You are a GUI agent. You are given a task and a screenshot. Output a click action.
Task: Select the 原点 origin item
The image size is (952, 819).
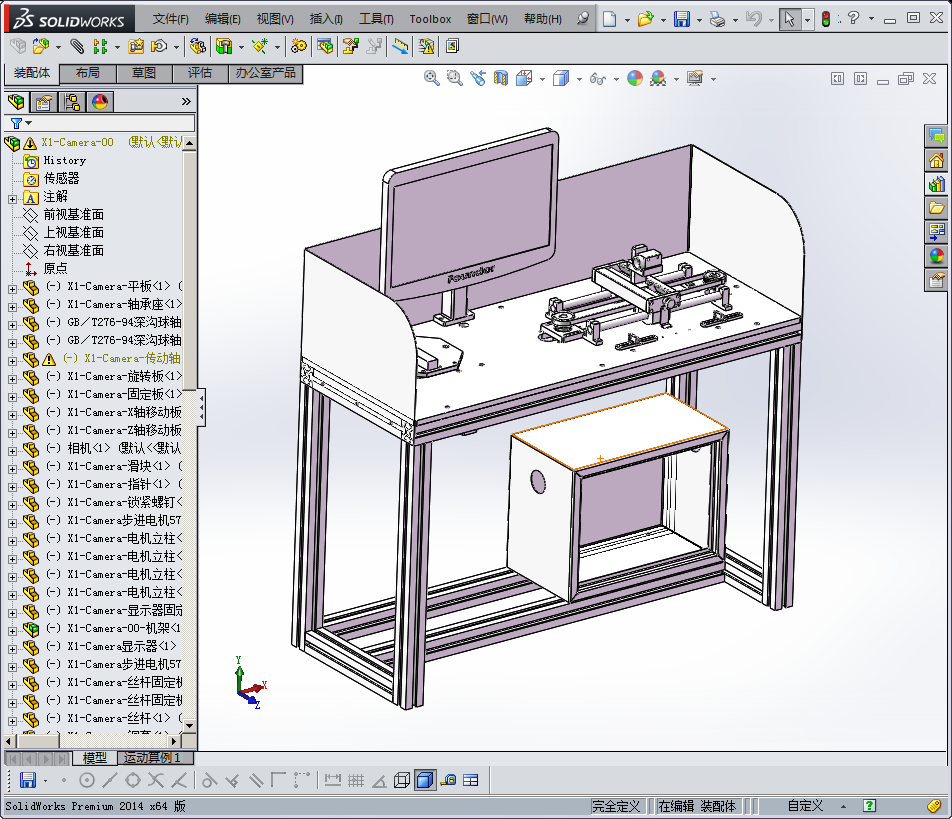click(55, 268)
